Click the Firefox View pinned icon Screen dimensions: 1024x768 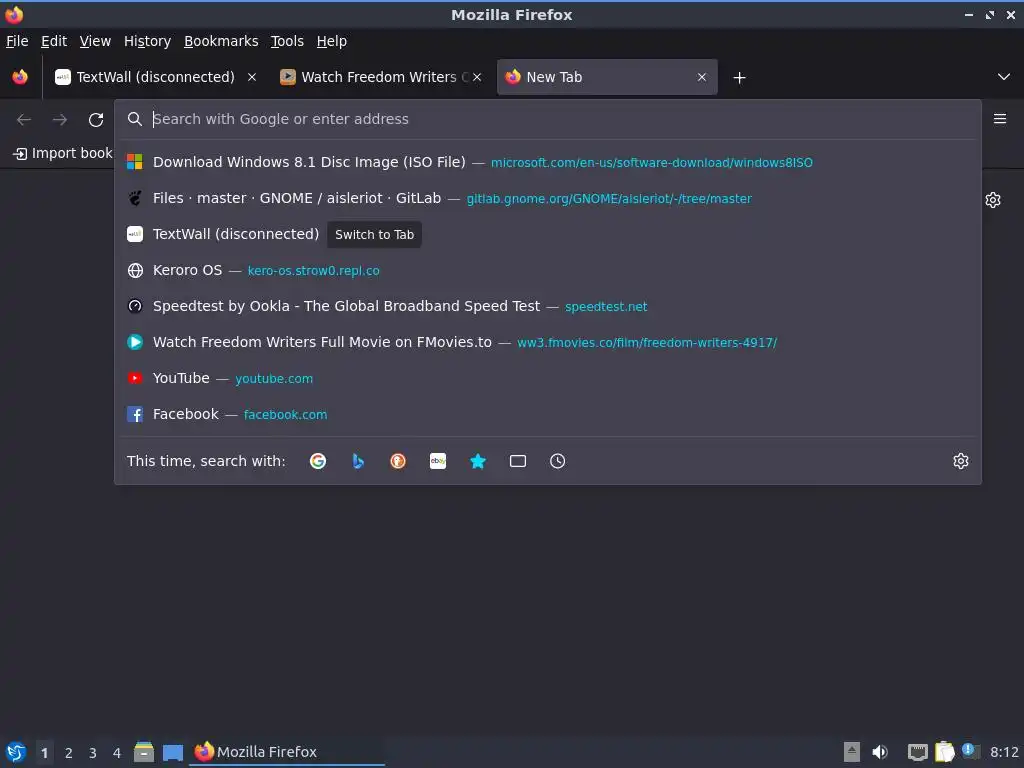point(20,77)
